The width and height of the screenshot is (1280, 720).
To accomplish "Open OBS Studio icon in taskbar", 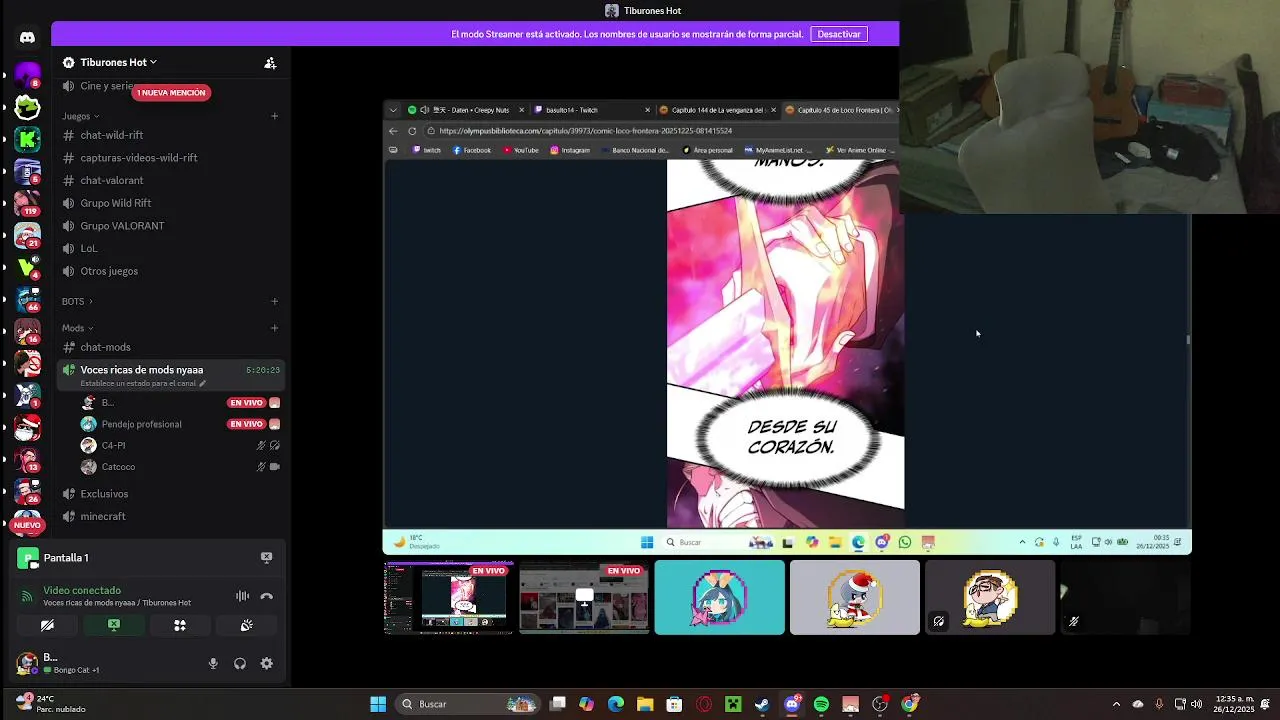I will point(880,704).
